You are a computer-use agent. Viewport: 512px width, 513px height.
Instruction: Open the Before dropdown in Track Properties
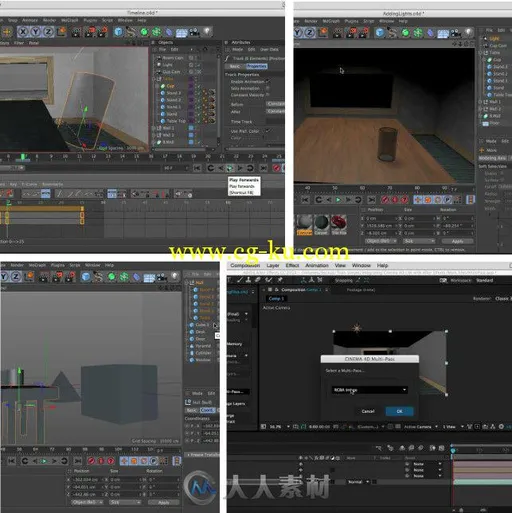click(x=275, y=104)
